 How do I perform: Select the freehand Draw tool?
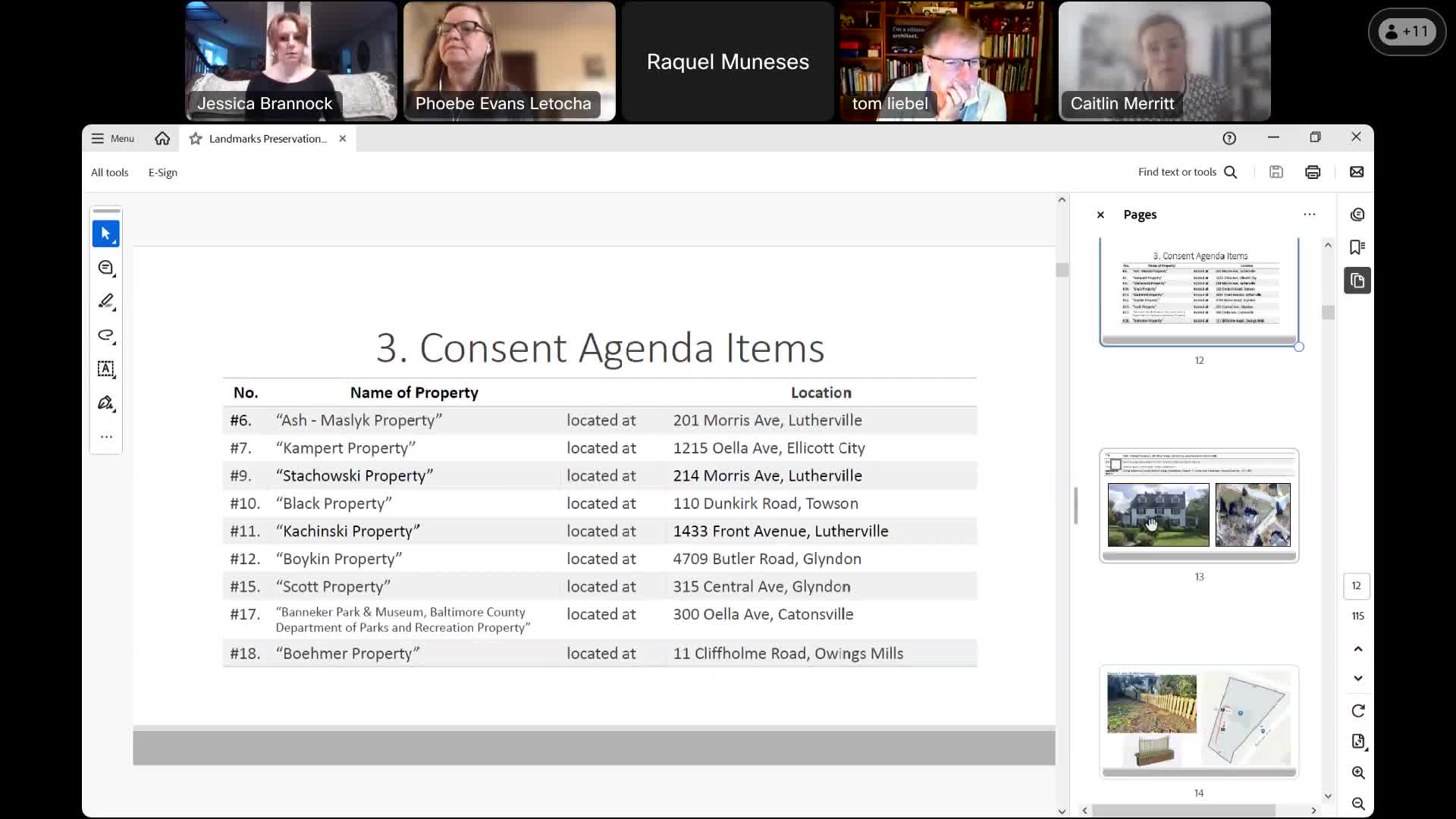[105, 335]
